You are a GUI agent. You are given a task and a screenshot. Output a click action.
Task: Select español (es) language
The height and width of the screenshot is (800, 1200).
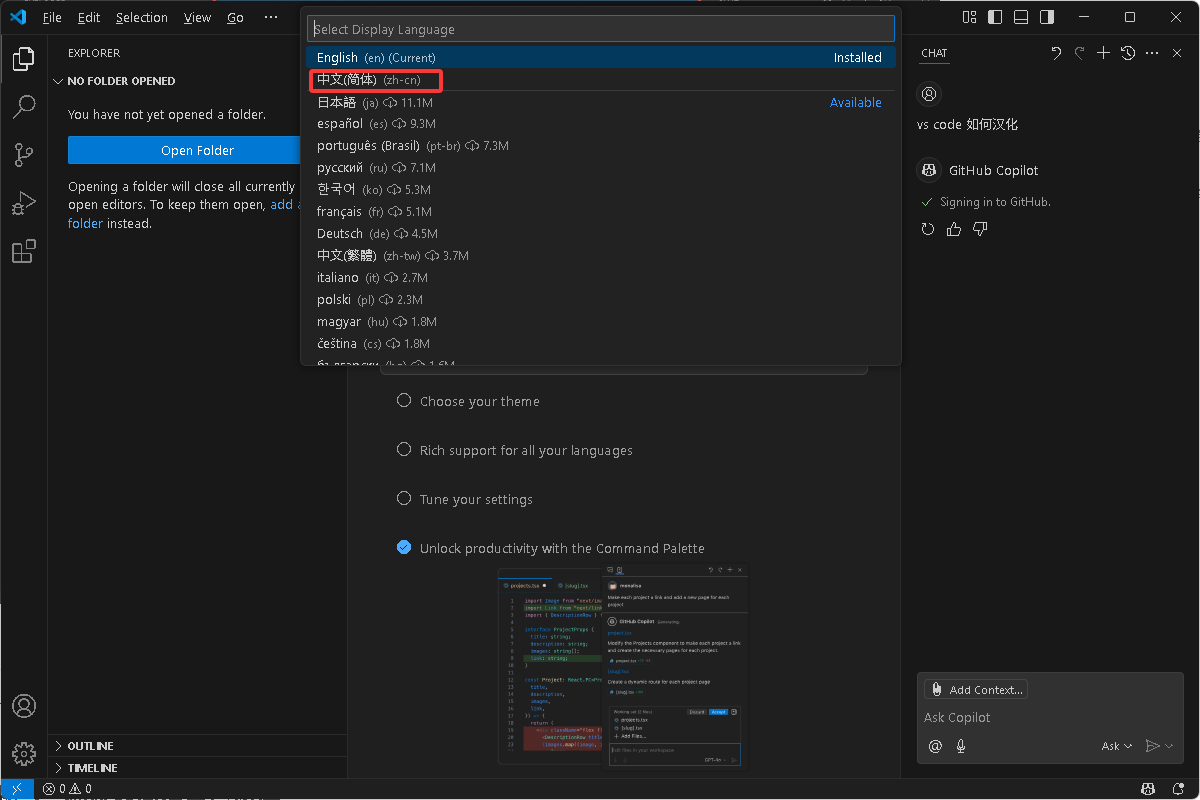point(601,124)
